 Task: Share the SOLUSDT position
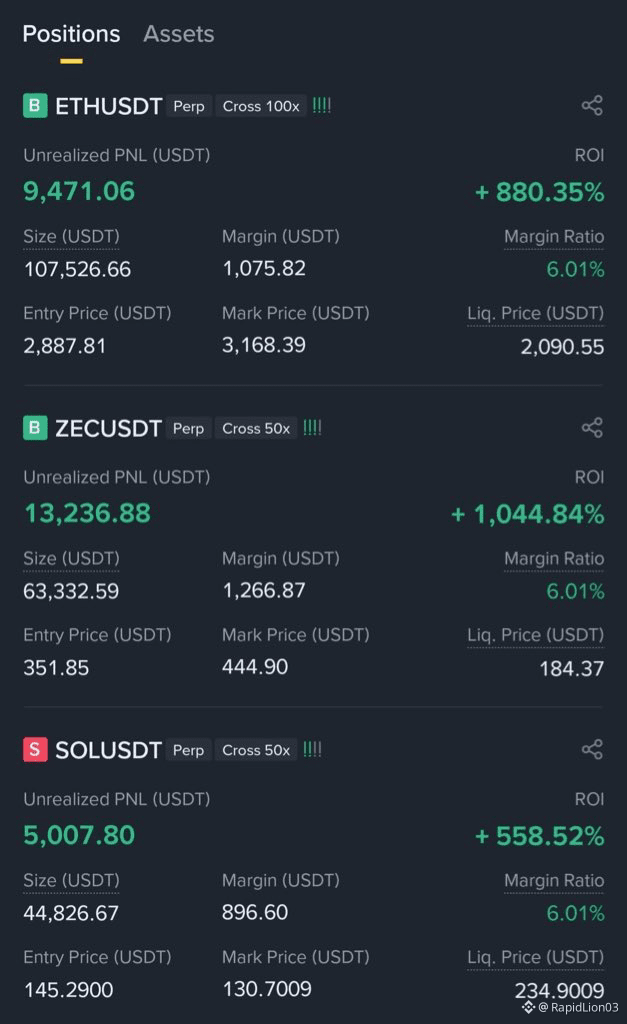pyautogui.click(x=592, y=750)
